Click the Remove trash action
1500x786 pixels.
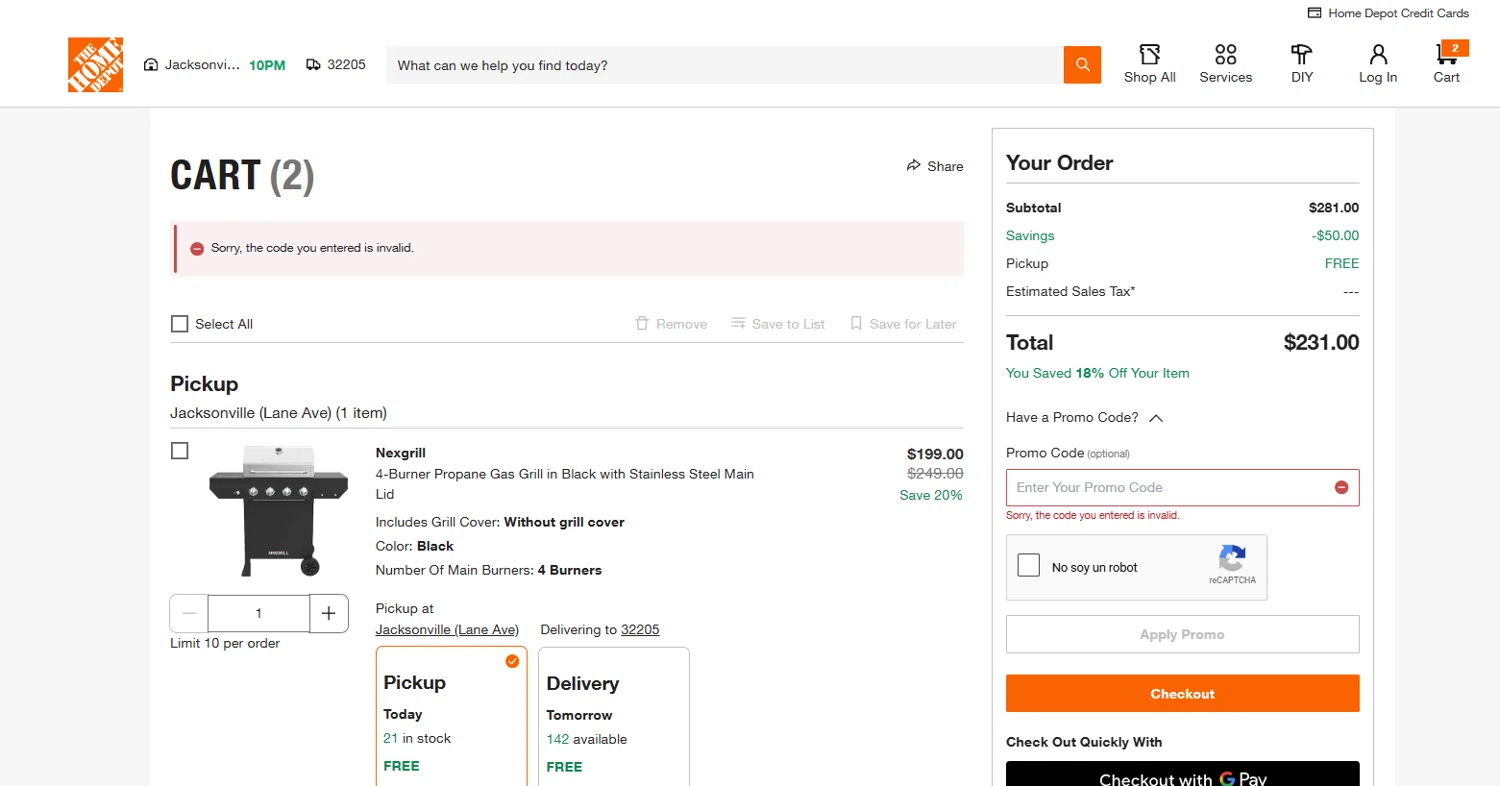(x=671, y=324)
